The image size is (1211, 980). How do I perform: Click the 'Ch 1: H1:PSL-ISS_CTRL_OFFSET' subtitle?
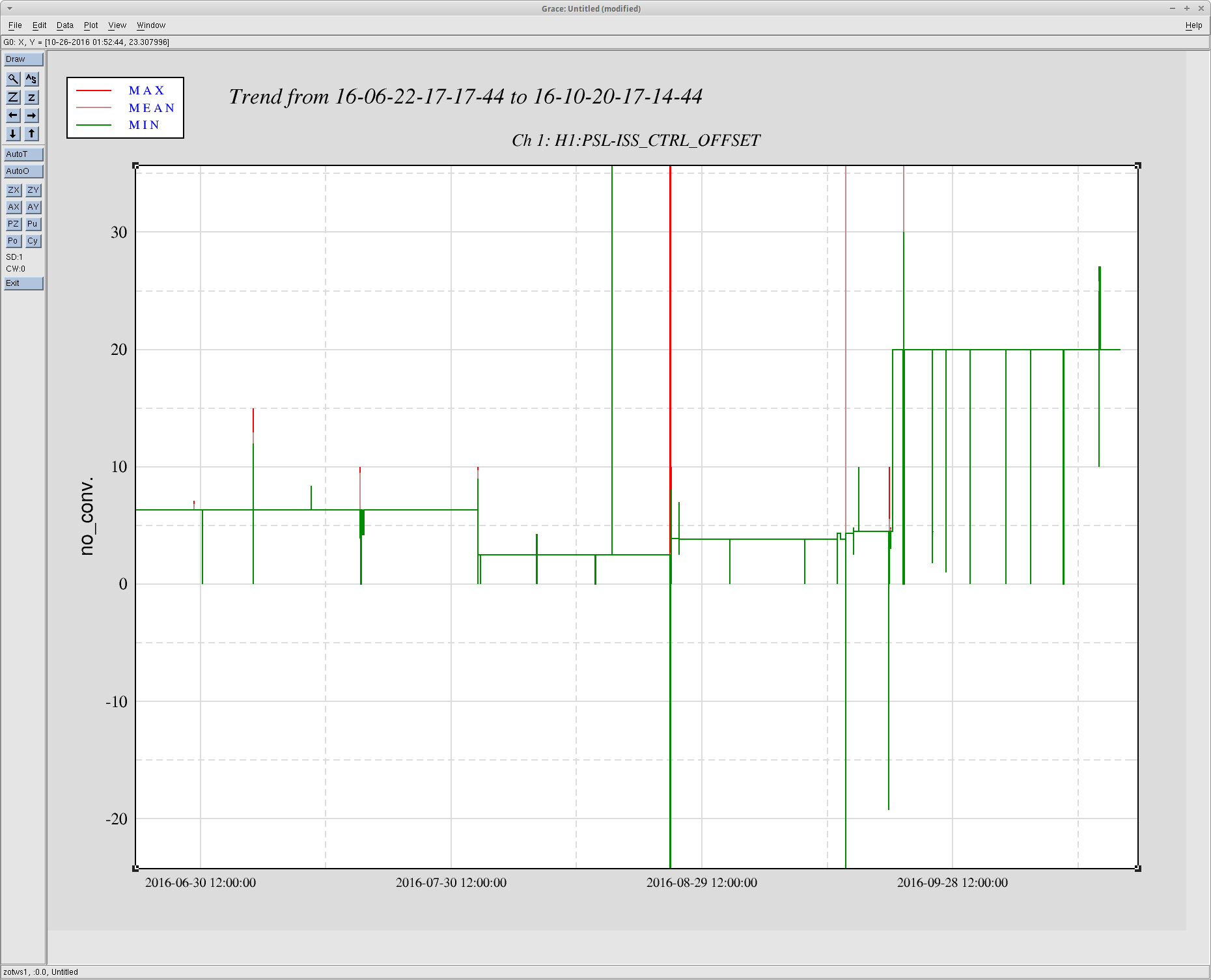(636, 141)
